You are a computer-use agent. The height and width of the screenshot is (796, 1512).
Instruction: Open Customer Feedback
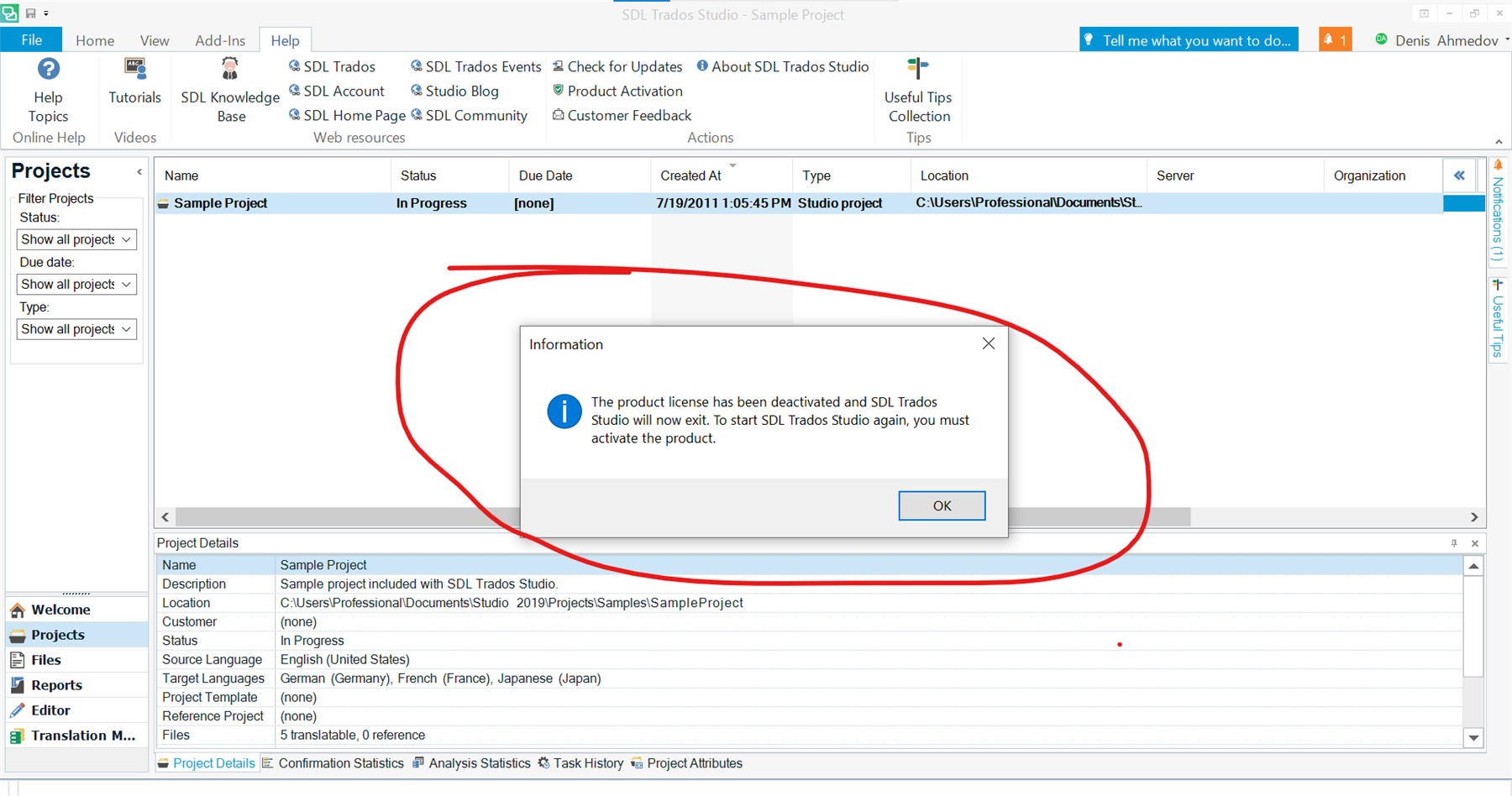coord(622,115)
